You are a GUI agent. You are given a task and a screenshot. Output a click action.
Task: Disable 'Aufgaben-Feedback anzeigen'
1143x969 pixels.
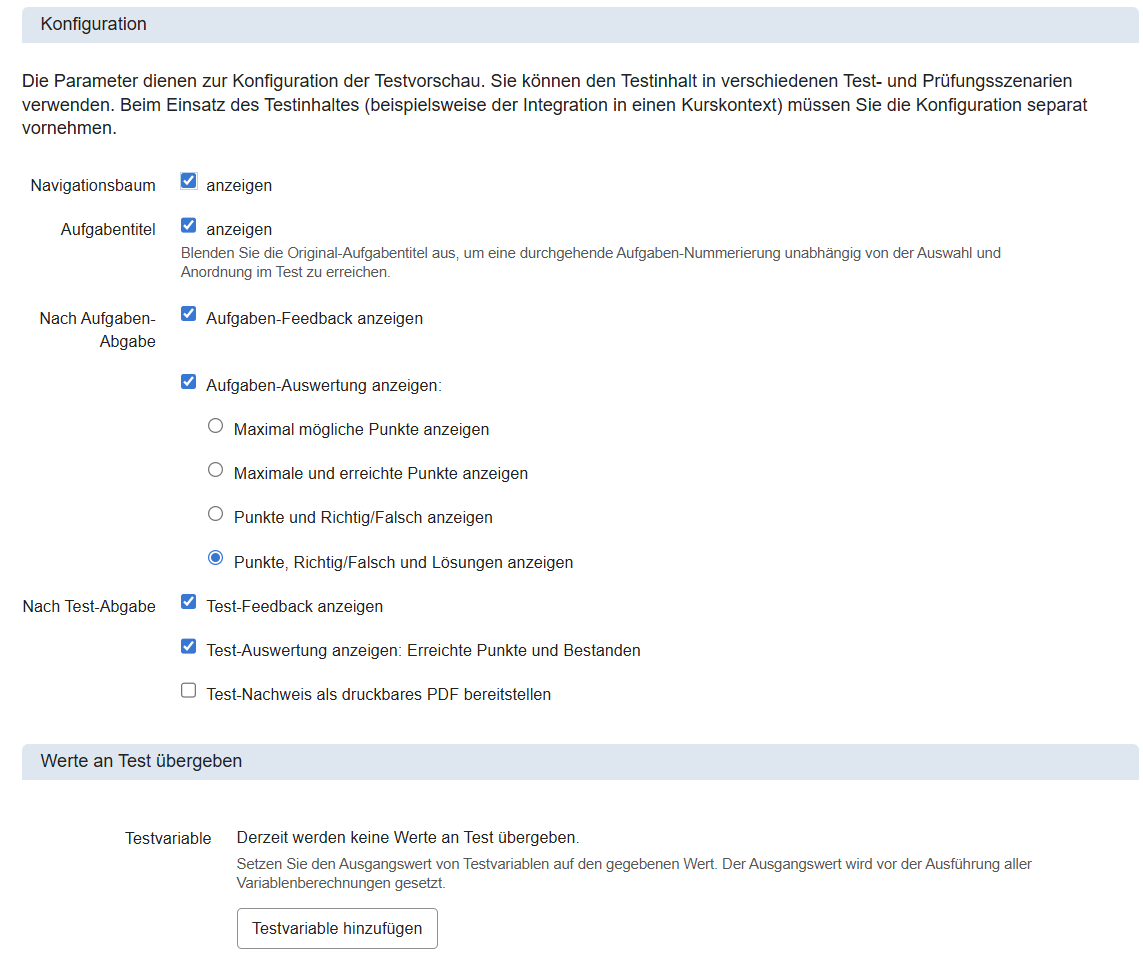pos(188,314)
